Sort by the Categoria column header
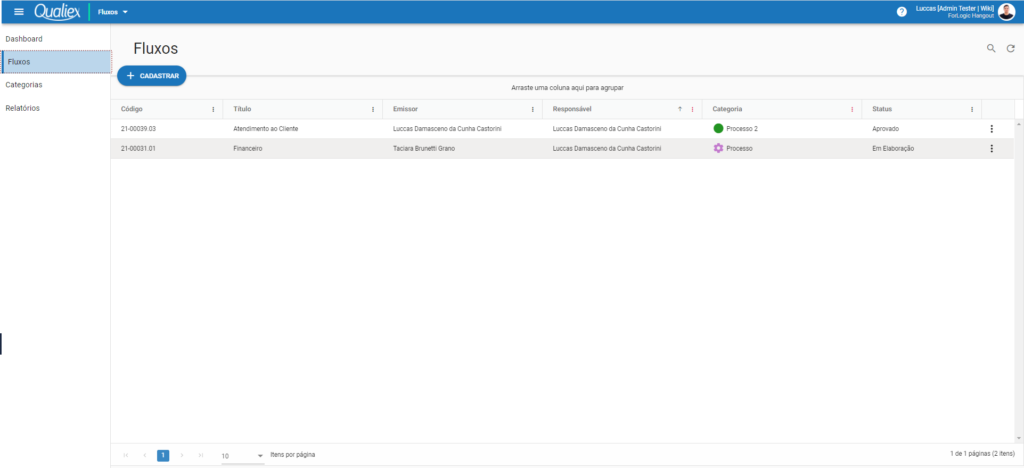1024x468 pixels. (727, 109)
